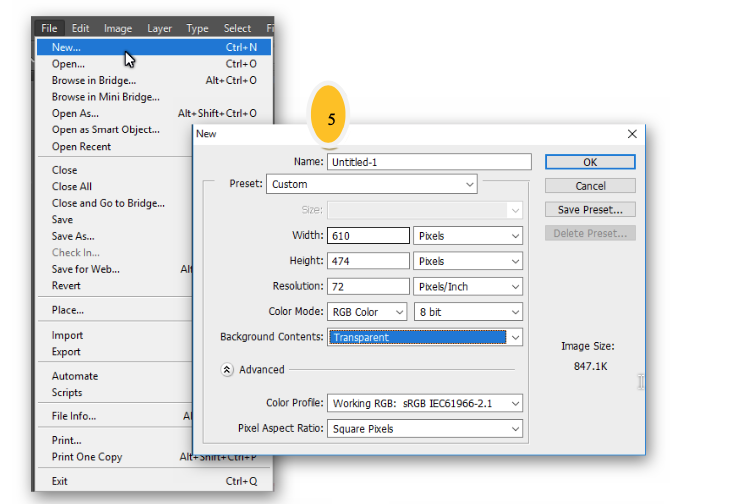The height and width of the screenshot is (504, 743).
Task: Open the Layer menu
Action: pyautogui.click(x=160, y=28)
